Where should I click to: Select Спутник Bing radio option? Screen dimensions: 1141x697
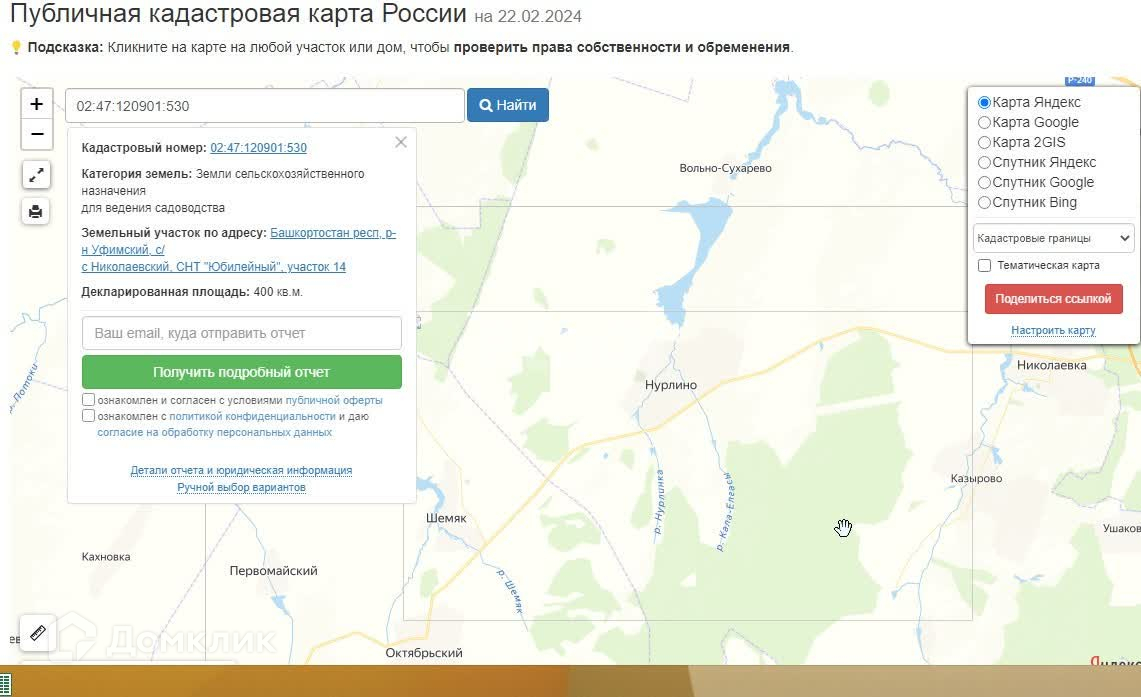click(x=985, y=202)
